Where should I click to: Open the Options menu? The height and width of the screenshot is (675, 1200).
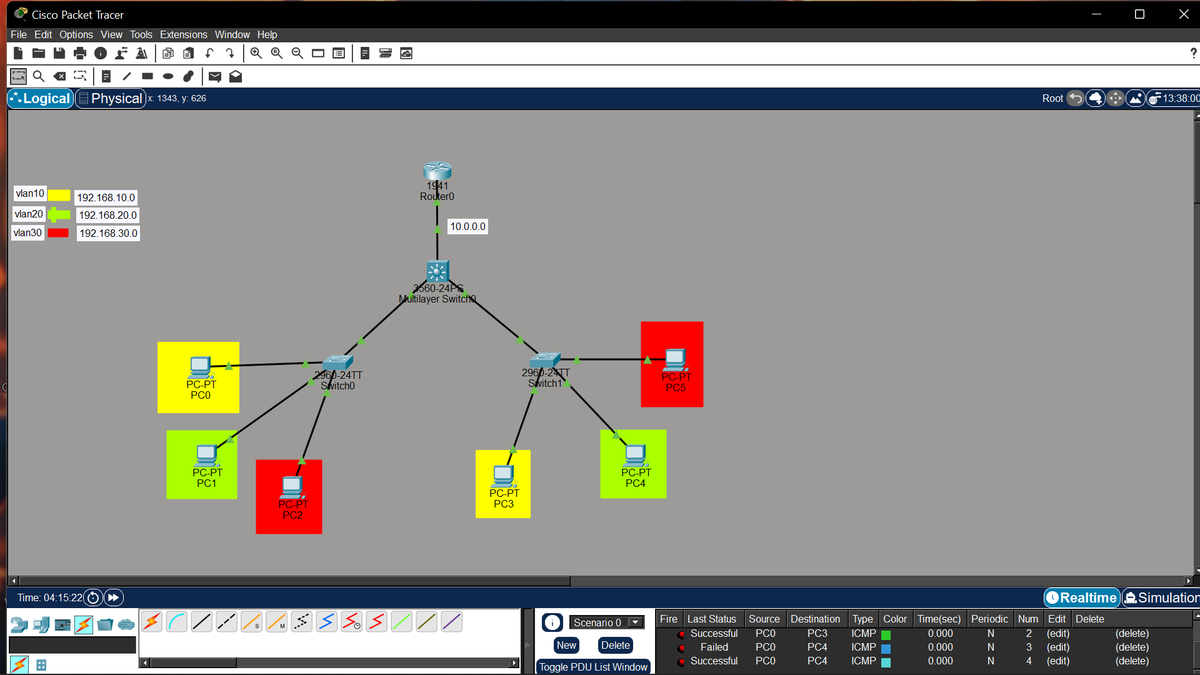pyautogui.click(x=76, y=34)
